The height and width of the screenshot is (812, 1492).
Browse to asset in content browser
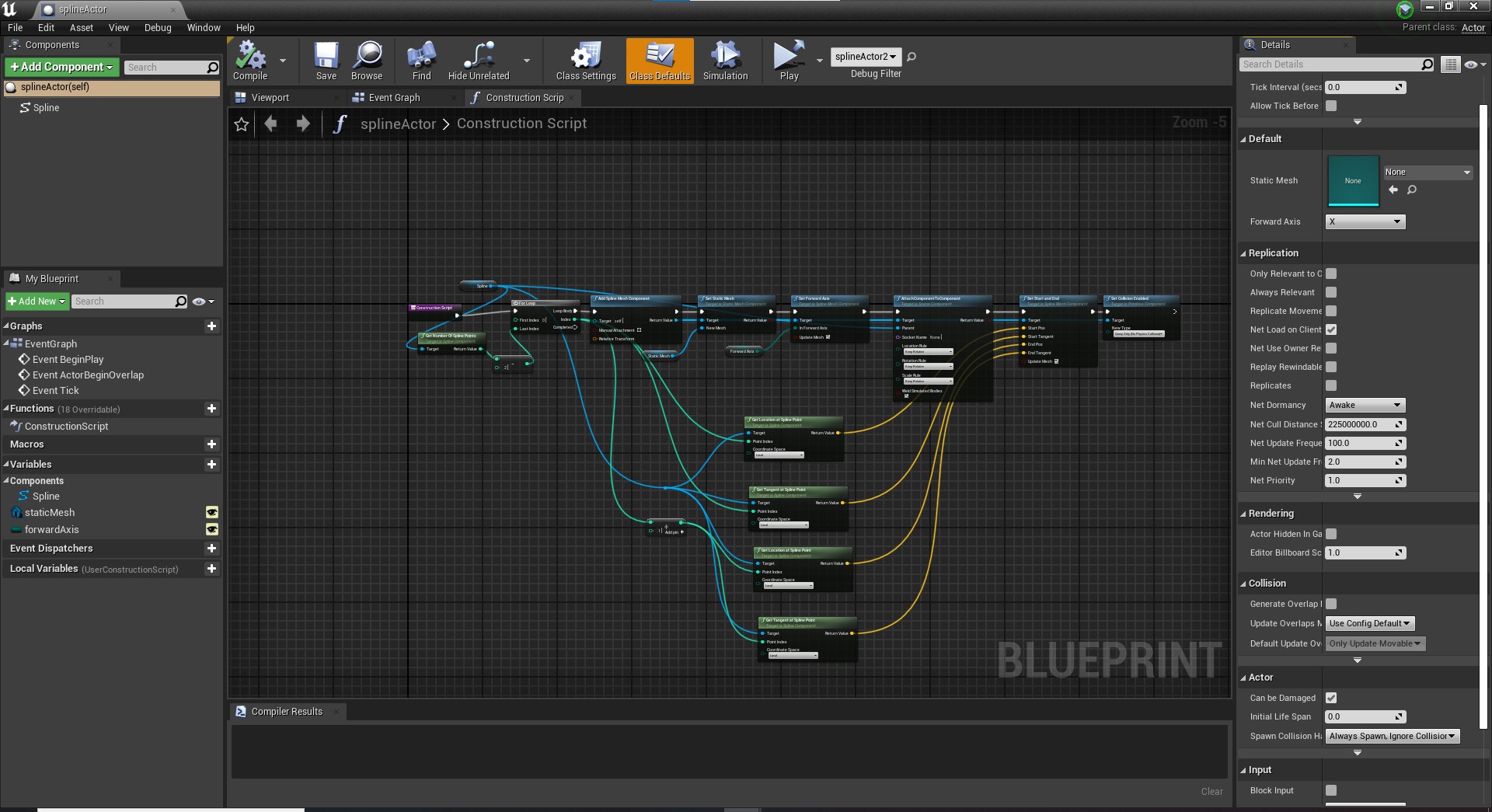coord(367,61)
